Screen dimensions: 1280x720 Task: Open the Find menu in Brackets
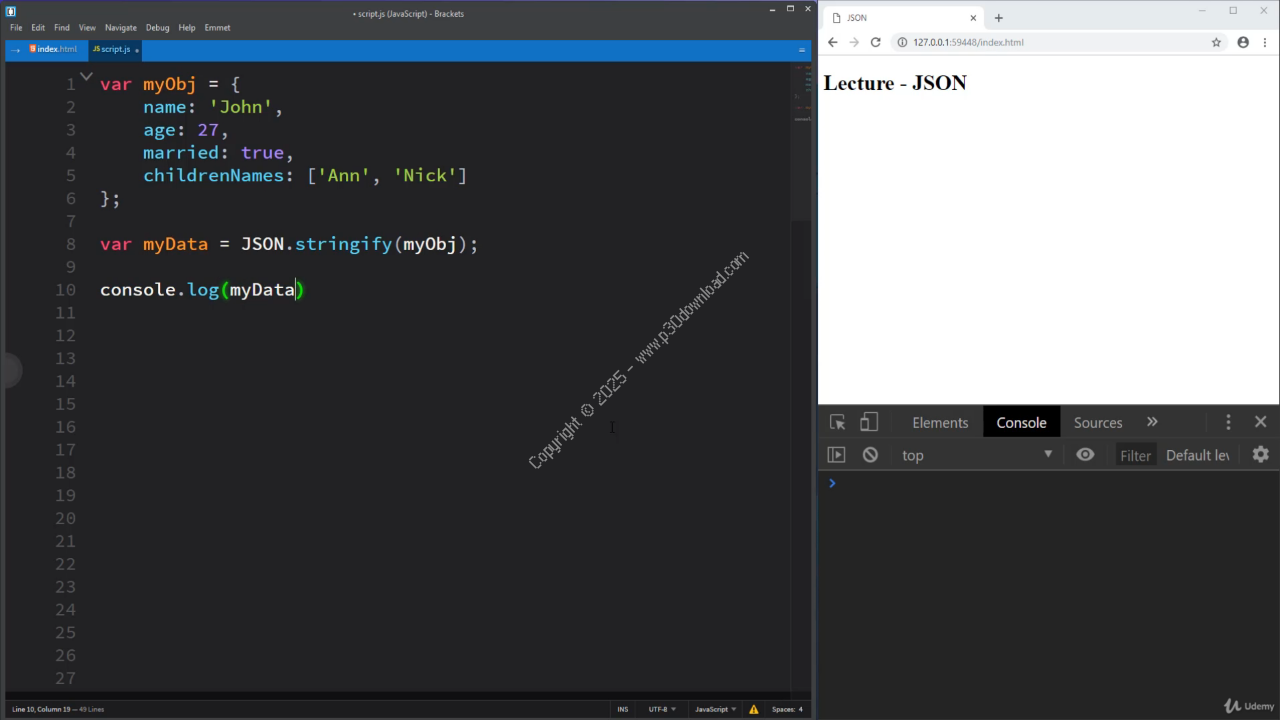[62, 28]
